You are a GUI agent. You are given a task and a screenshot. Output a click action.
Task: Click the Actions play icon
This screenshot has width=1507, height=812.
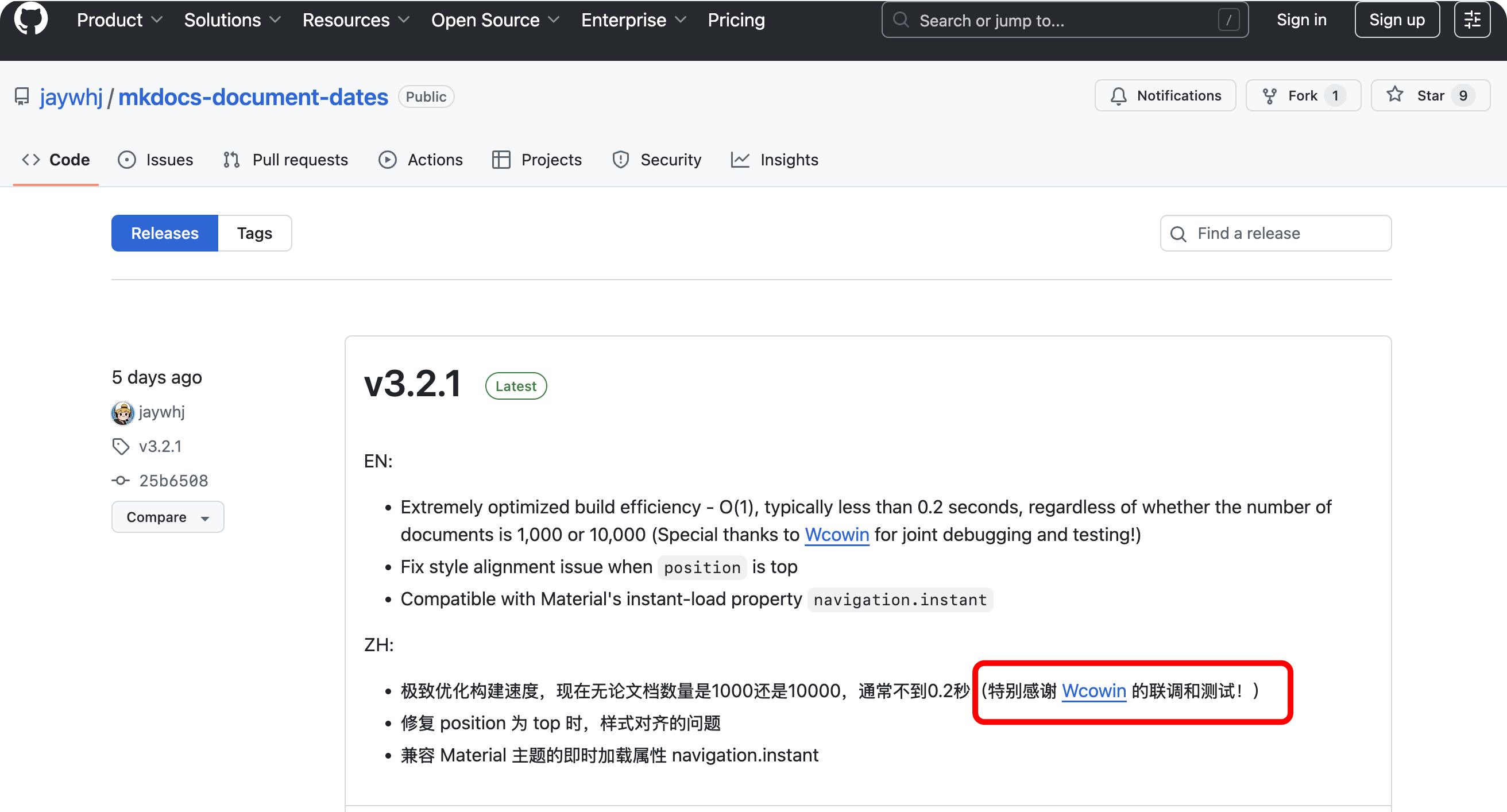point(387,160)
